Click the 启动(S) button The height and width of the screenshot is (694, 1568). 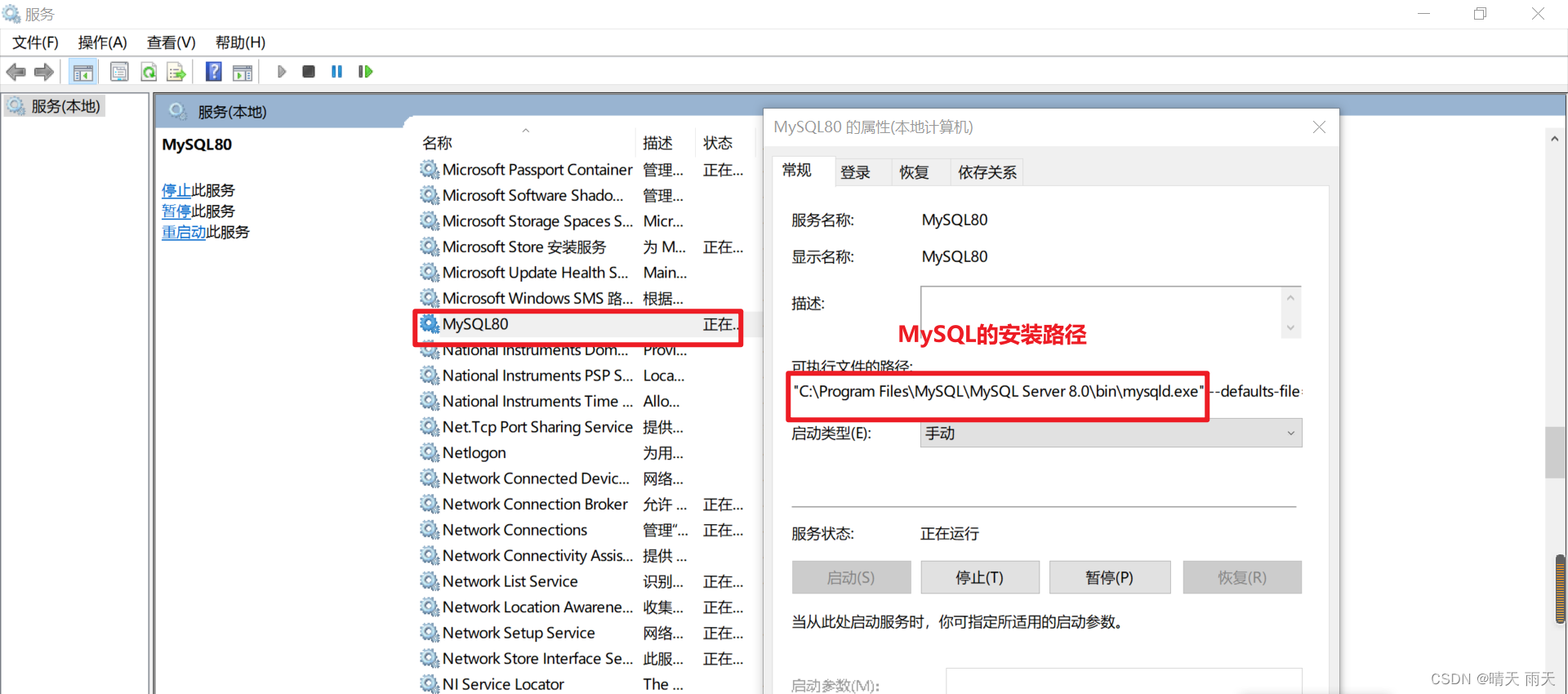(851, 577)
